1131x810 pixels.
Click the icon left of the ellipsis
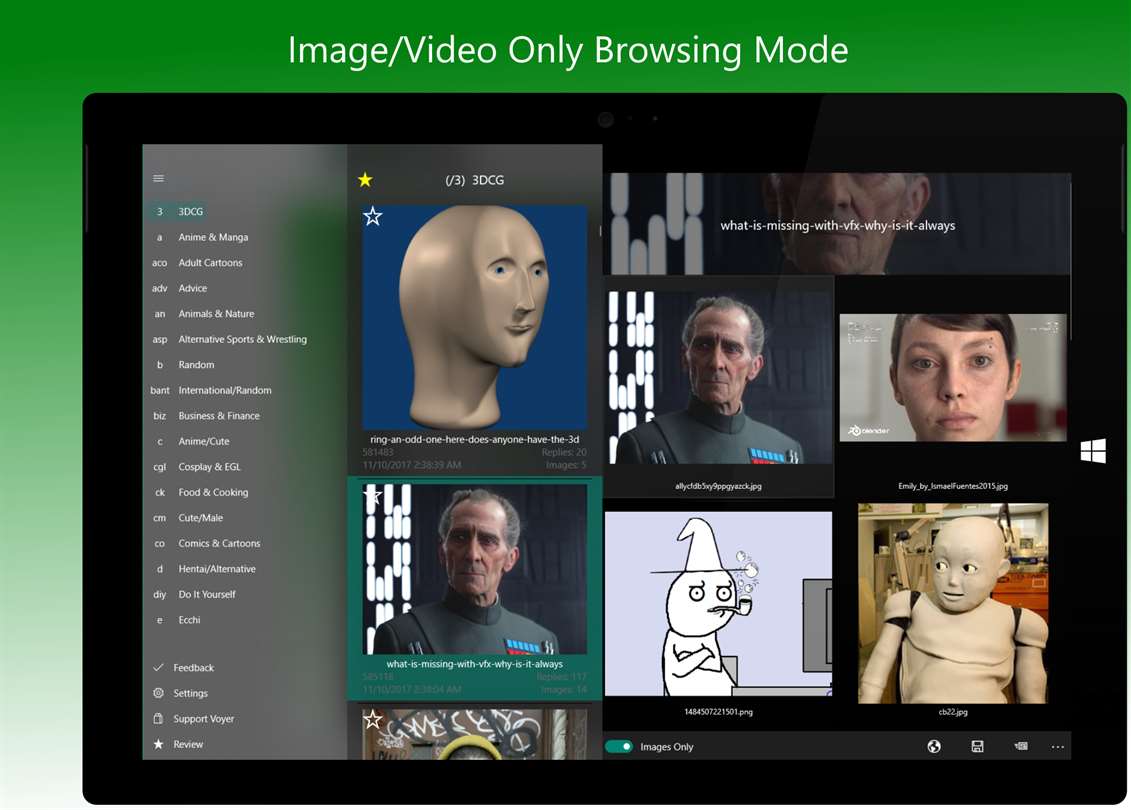click(1020, 747)
